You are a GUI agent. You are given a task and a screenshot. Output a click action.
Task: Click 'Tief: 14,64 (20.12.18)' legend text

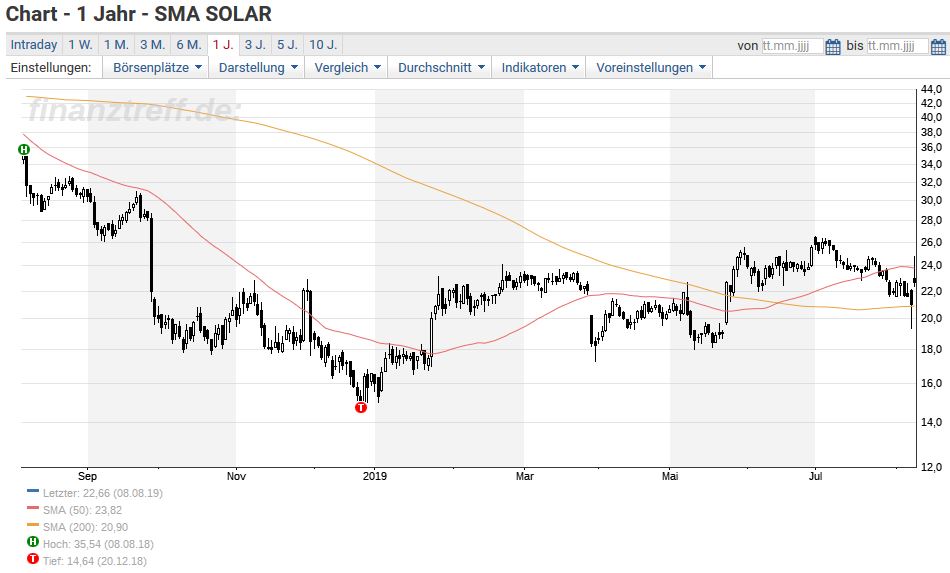95,561
